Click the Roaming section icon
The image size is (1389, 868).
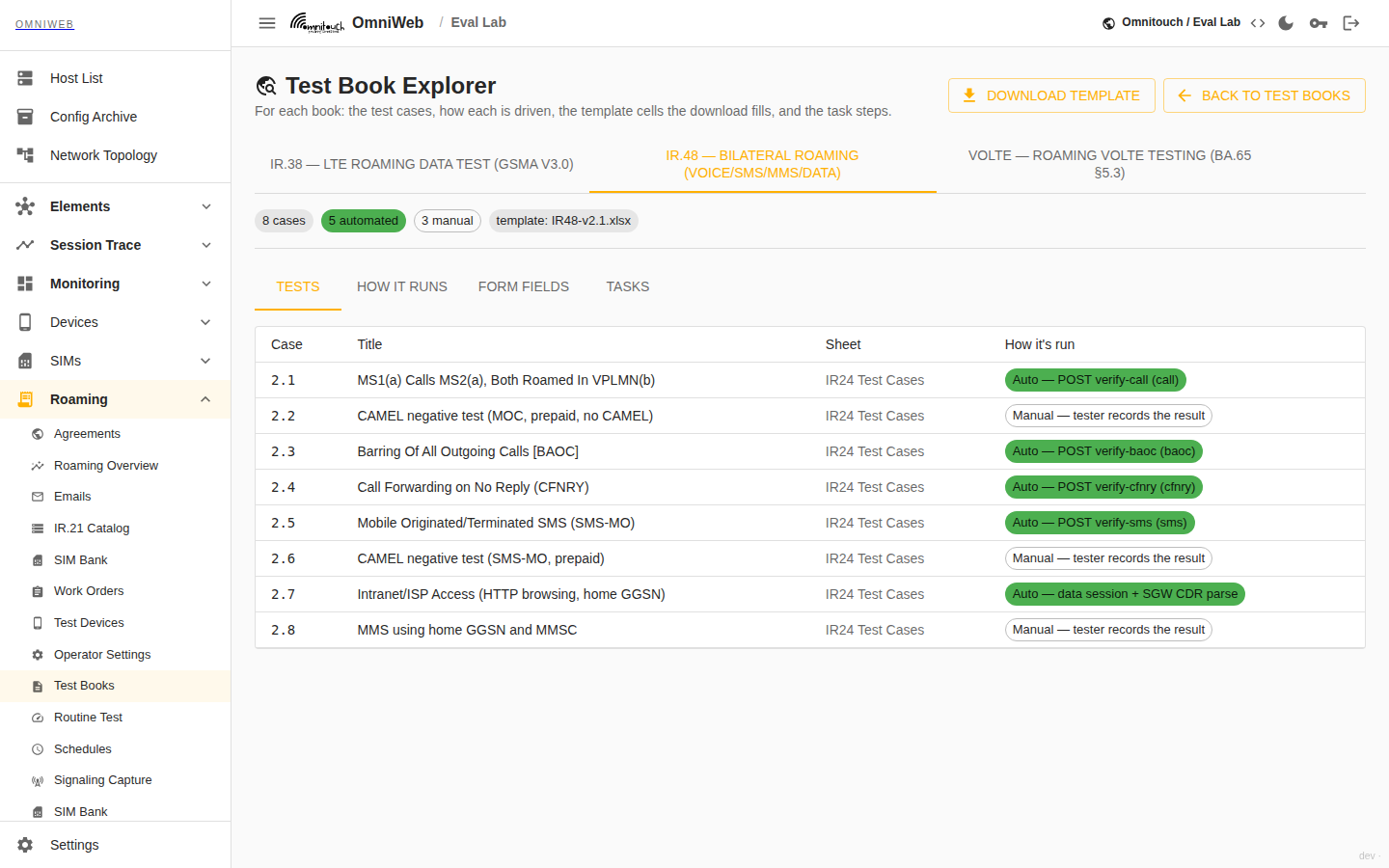[25, 399]
